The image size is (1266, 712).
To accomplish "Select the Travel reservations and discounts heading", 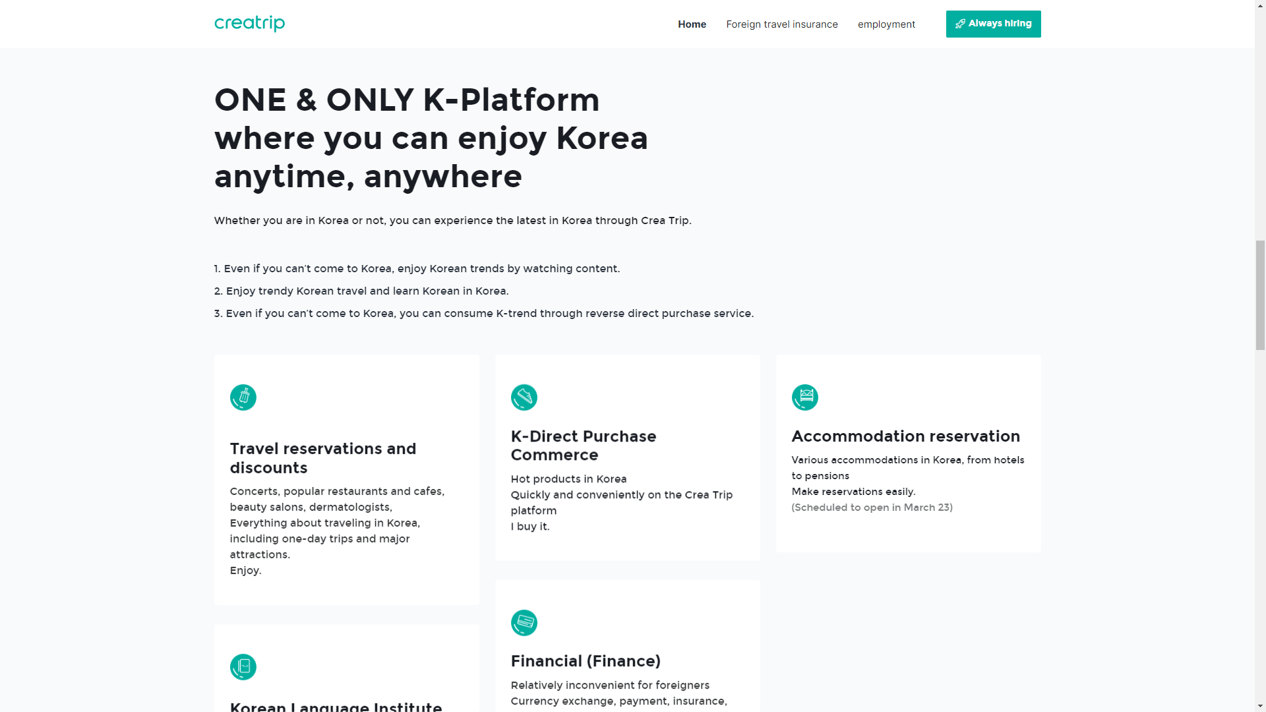I will point(323,458).
